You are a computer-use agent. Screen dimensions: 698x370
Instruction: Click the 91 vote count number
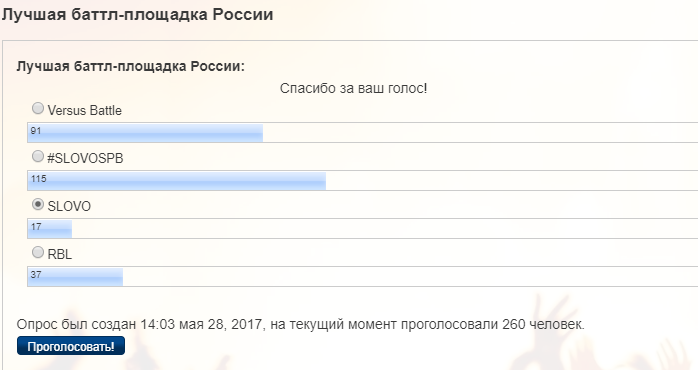click(x=36, y=131)
